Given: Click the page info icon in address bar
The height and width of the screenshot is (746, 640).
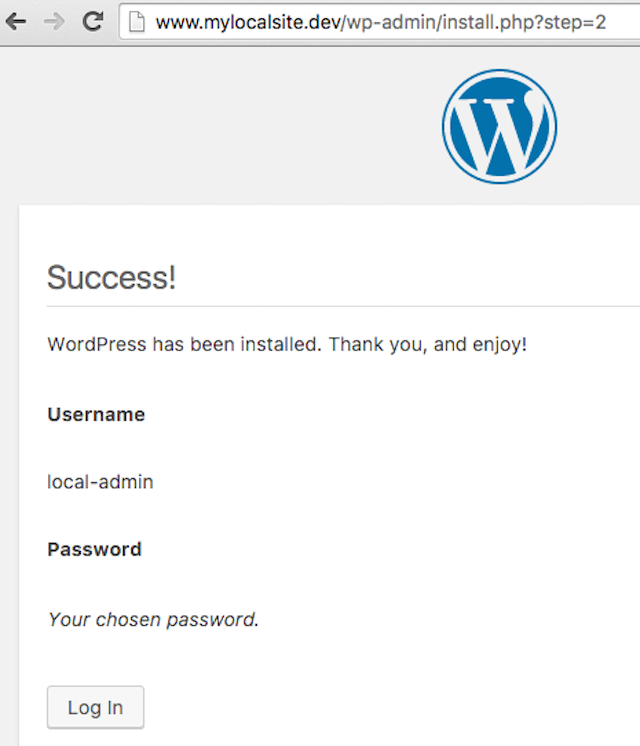Looking at the screenshot, I should pos(138,21).
